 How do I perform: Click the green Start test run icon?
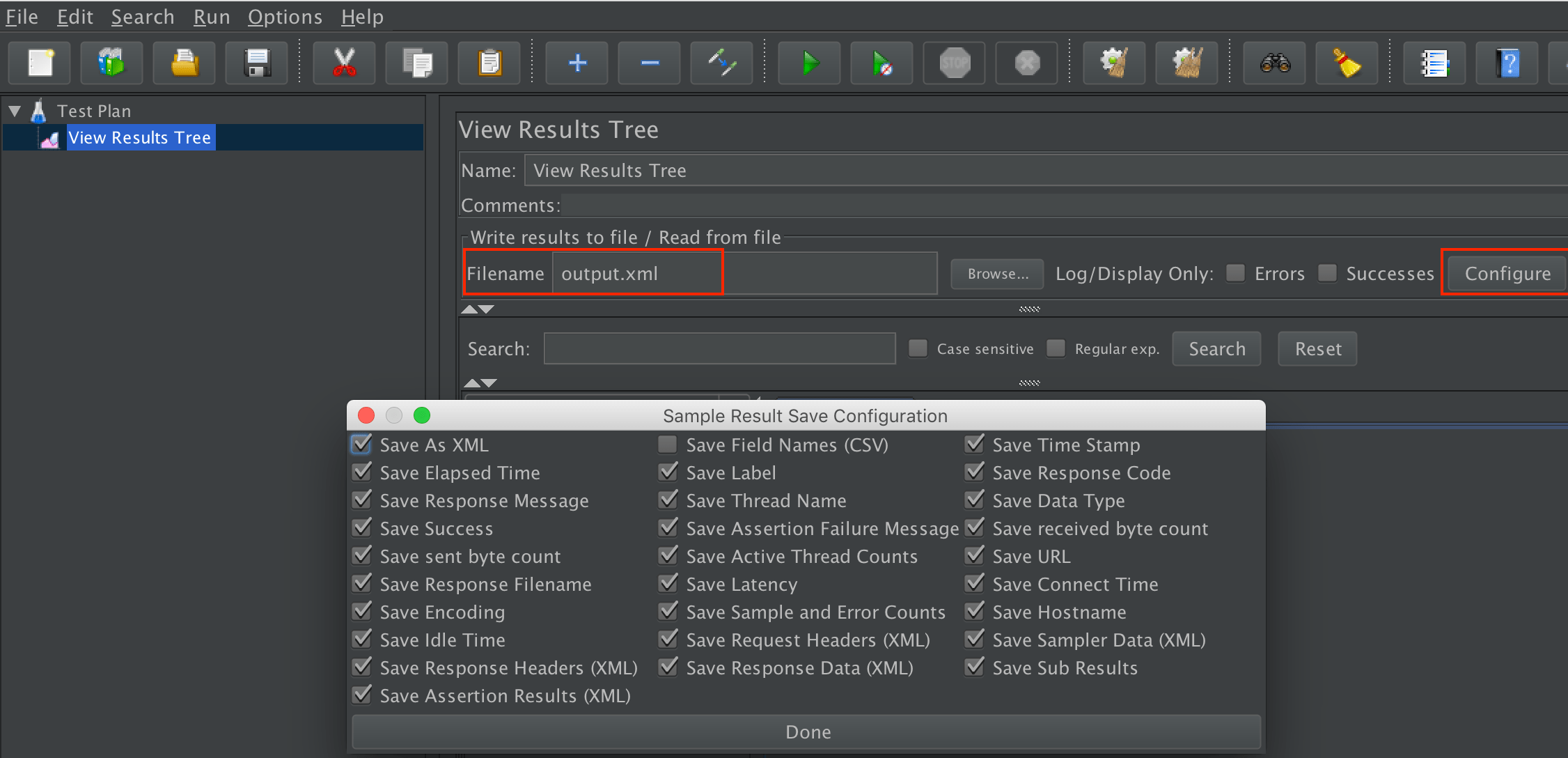[809, 63]
